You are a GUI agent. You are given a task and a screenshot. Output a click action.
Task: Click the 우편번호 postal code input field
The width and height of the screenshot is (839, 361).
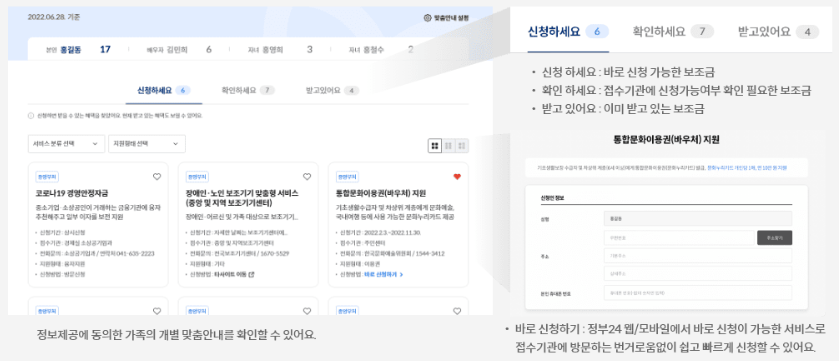tap(678, 238)
